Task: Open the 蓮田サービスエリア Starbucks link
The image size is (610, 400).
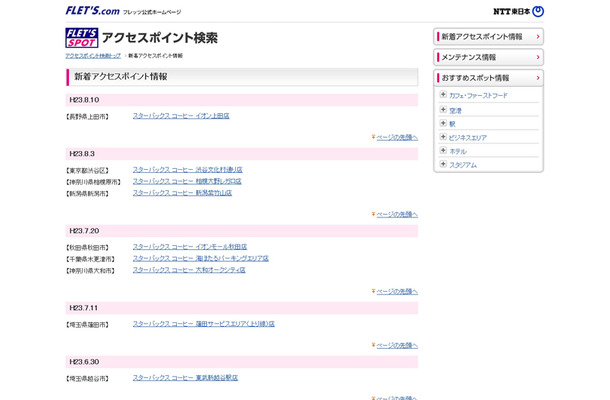Action: click(x=203, y=324)
